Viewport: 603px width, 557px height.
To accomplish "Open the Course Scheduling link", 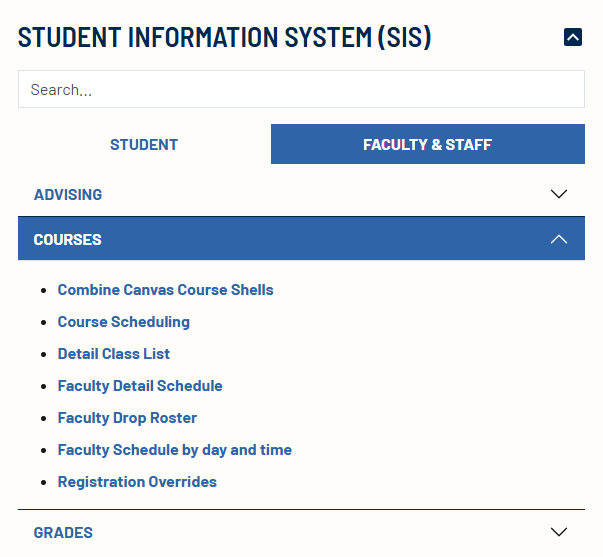I will (123, 322).
